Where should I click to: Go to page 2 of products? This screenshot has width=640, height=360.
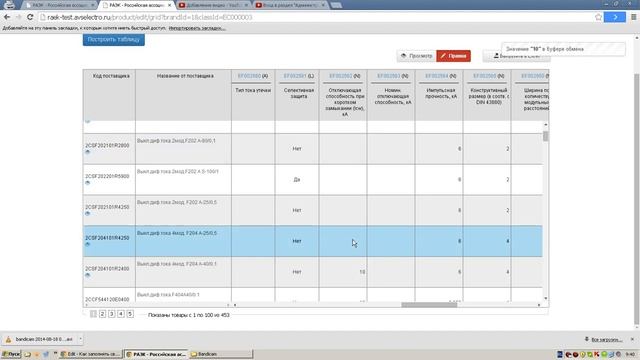(x=102, y=314)
